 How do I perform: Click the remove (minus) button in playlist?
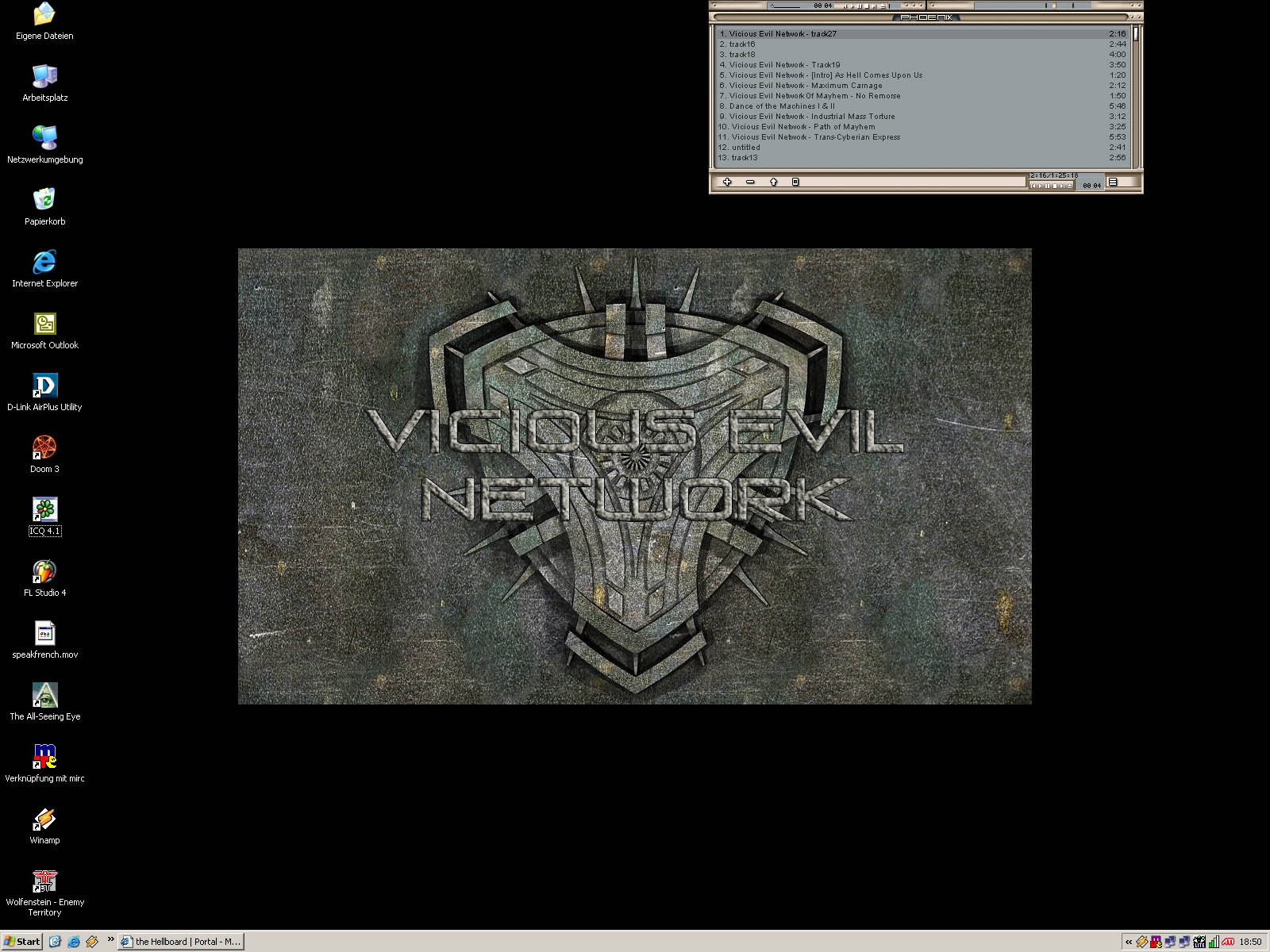(x=750, y=182)
